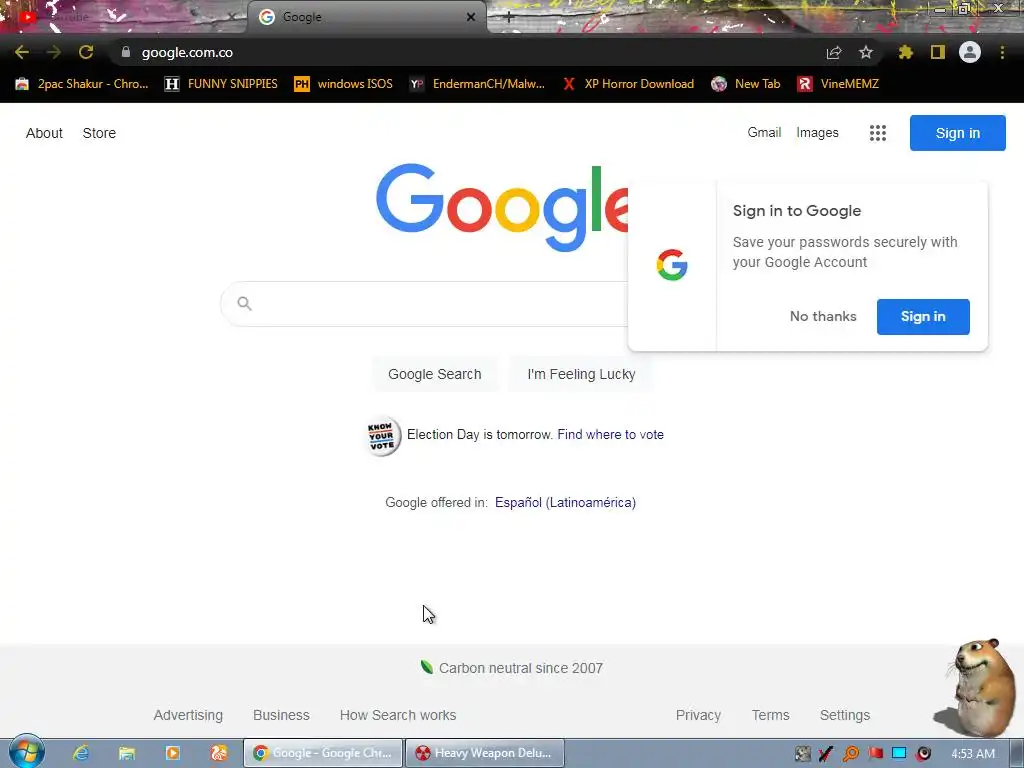
Task: Open the side panel icon in Chrome
Action: click(x=938, y=52)
